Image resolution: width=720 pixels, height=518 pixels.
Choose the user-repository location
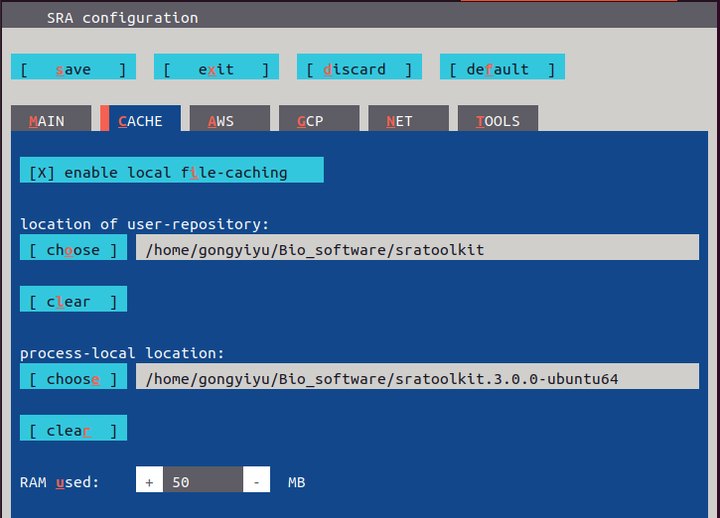pyautogui.click(x=73, y=249)
